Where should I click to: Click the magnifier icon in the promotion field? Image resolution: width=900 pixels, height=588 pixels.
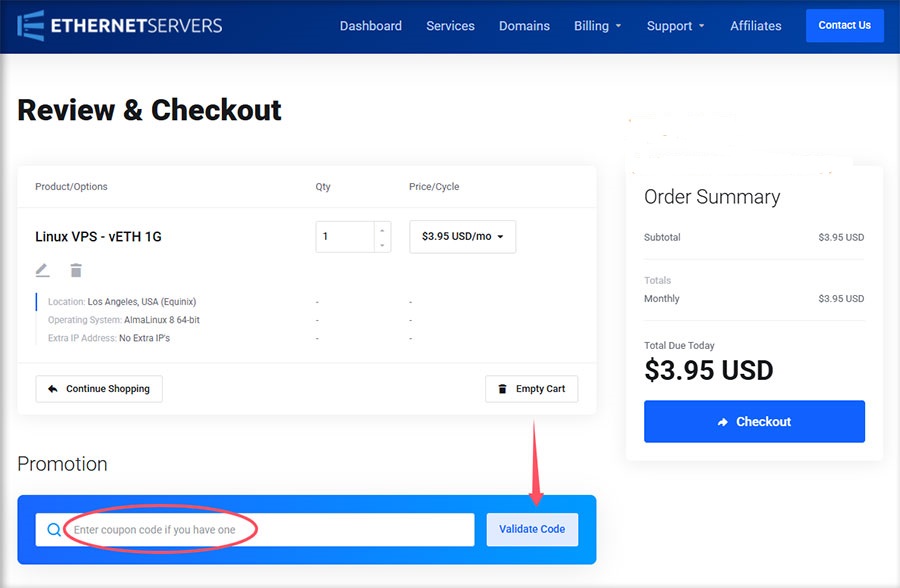click(54, 530)
